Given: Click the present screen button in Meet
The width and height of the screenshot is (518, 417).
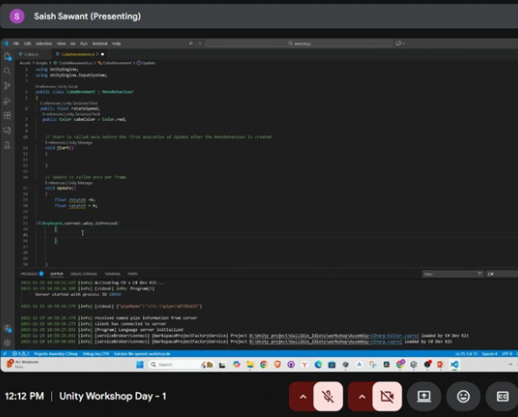Looking at the screenshot, I should pyautogui.click(x=424, y=396).
